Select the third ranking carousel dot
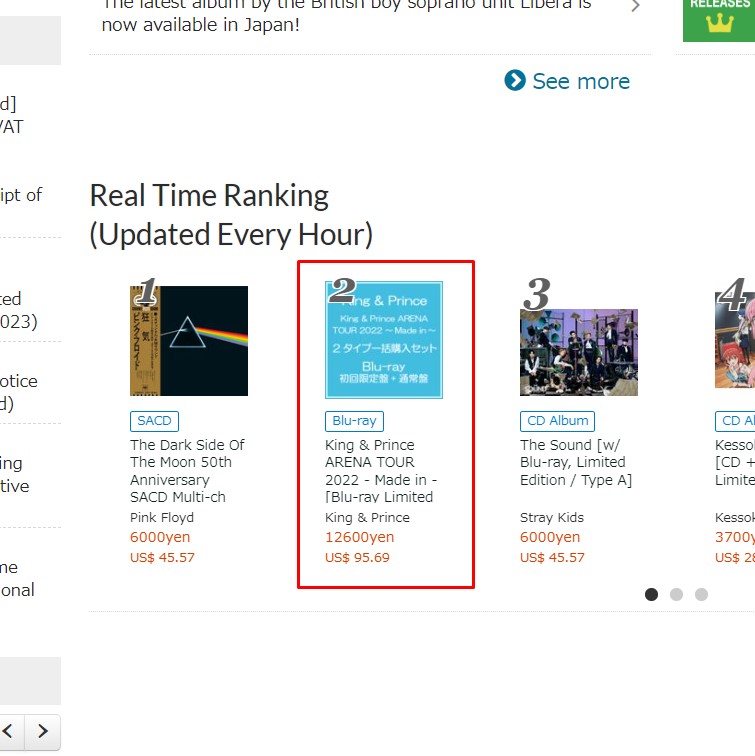 pos(701,594)
